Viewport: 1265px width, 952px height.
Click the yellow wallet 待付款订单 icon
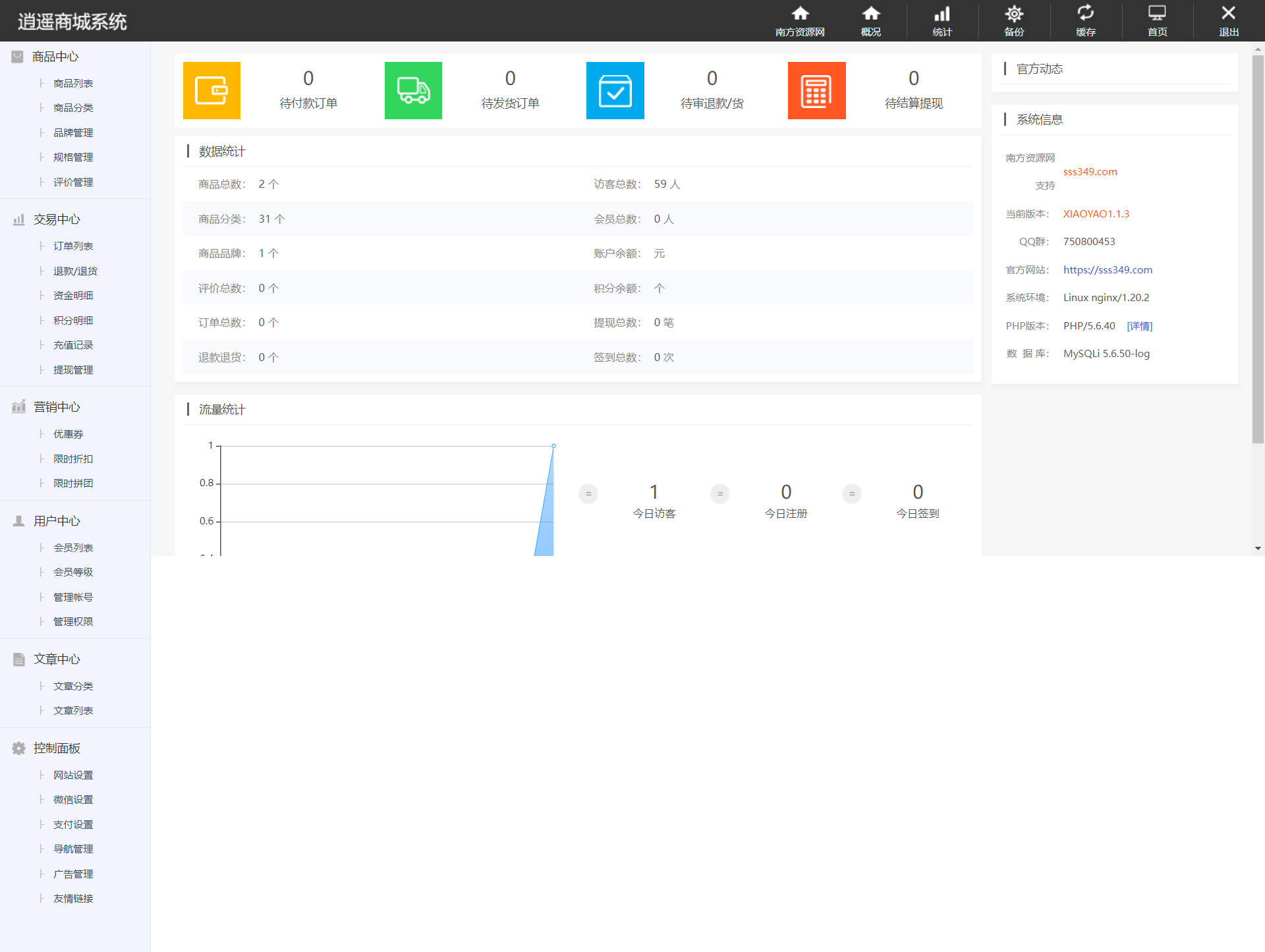211,91
